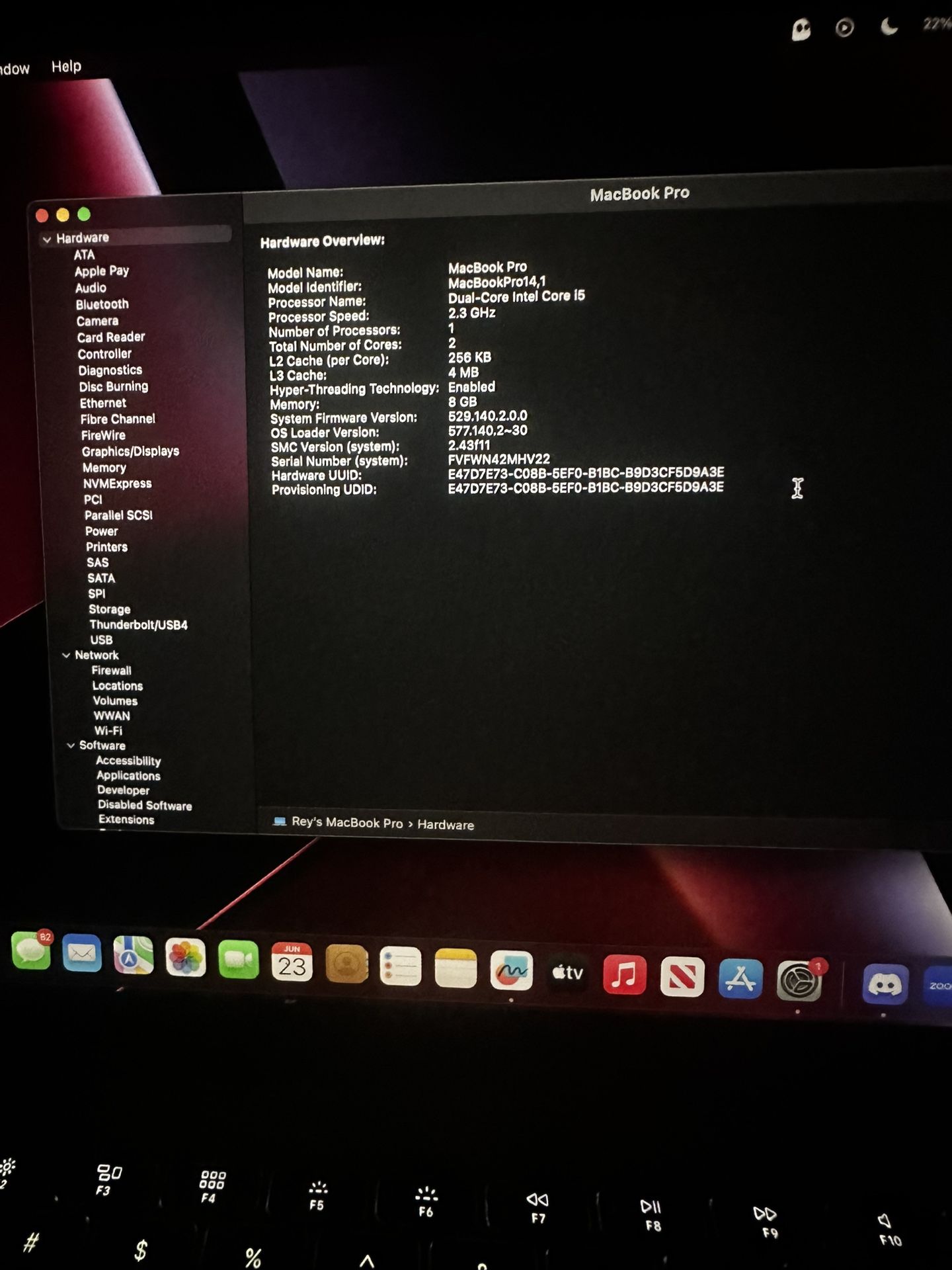
Task: Select Apple Pay in the sidebar
Action: tap(102, 271)
